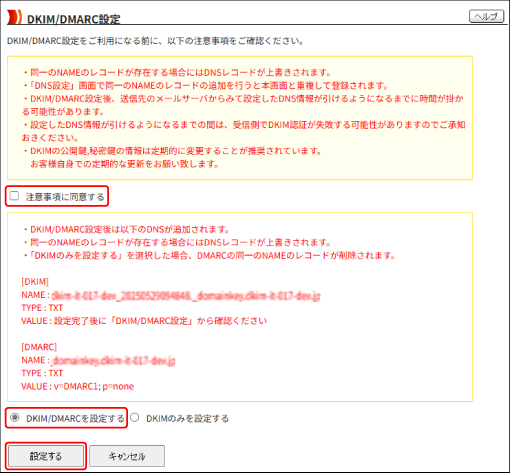Image resolution: width=510 pixels, height=473 pixels.
Task: Click the blurred DMARC NAME record value
Action: tap(114, 360)
